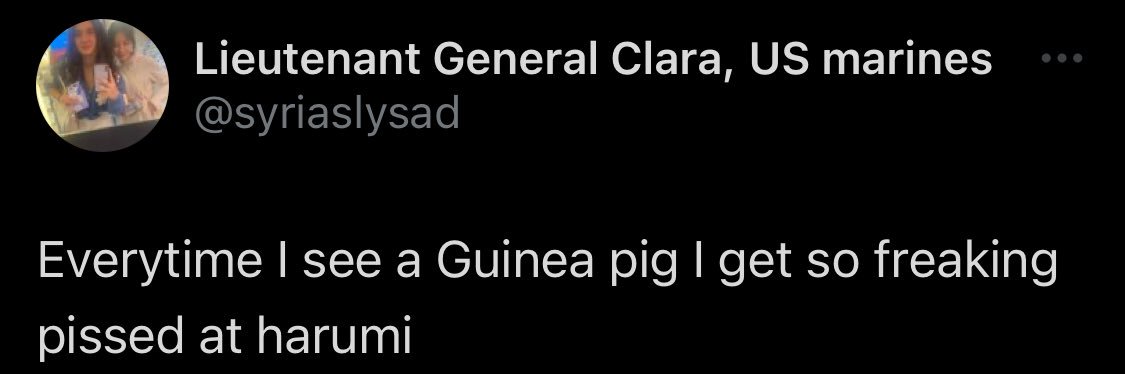Tap the ellipsis icon beside the display name

[x=1061, y=59]
